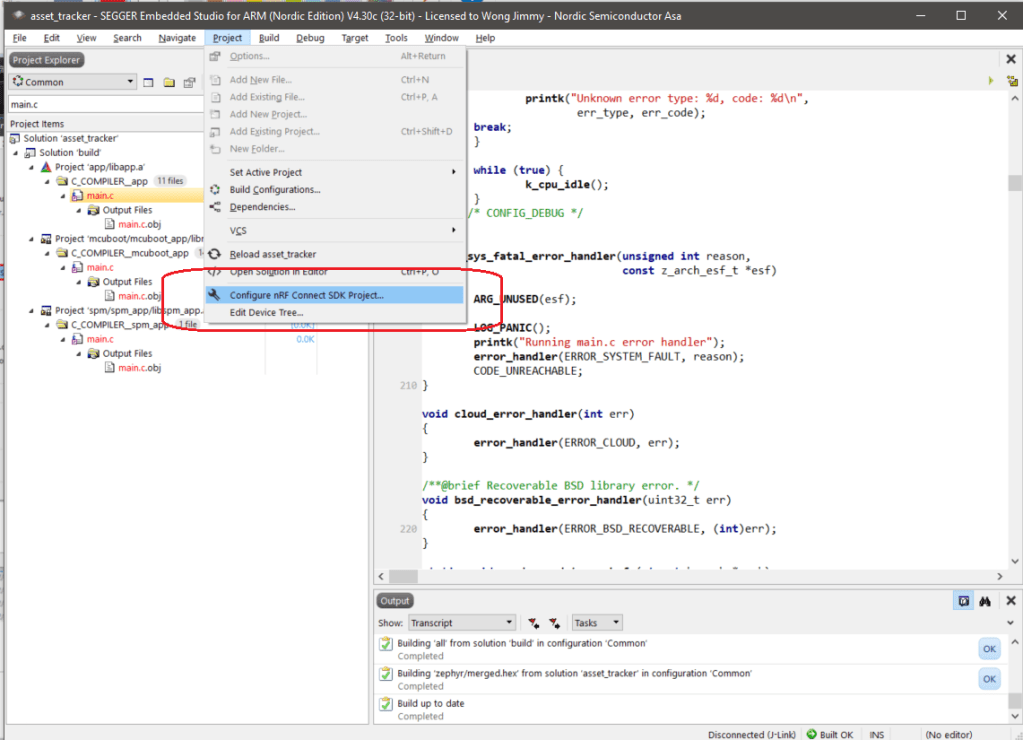Viewport: 1023px width, 740px height.
Task: Click the highlighted Output panel view icon
Action: [962, 601]
